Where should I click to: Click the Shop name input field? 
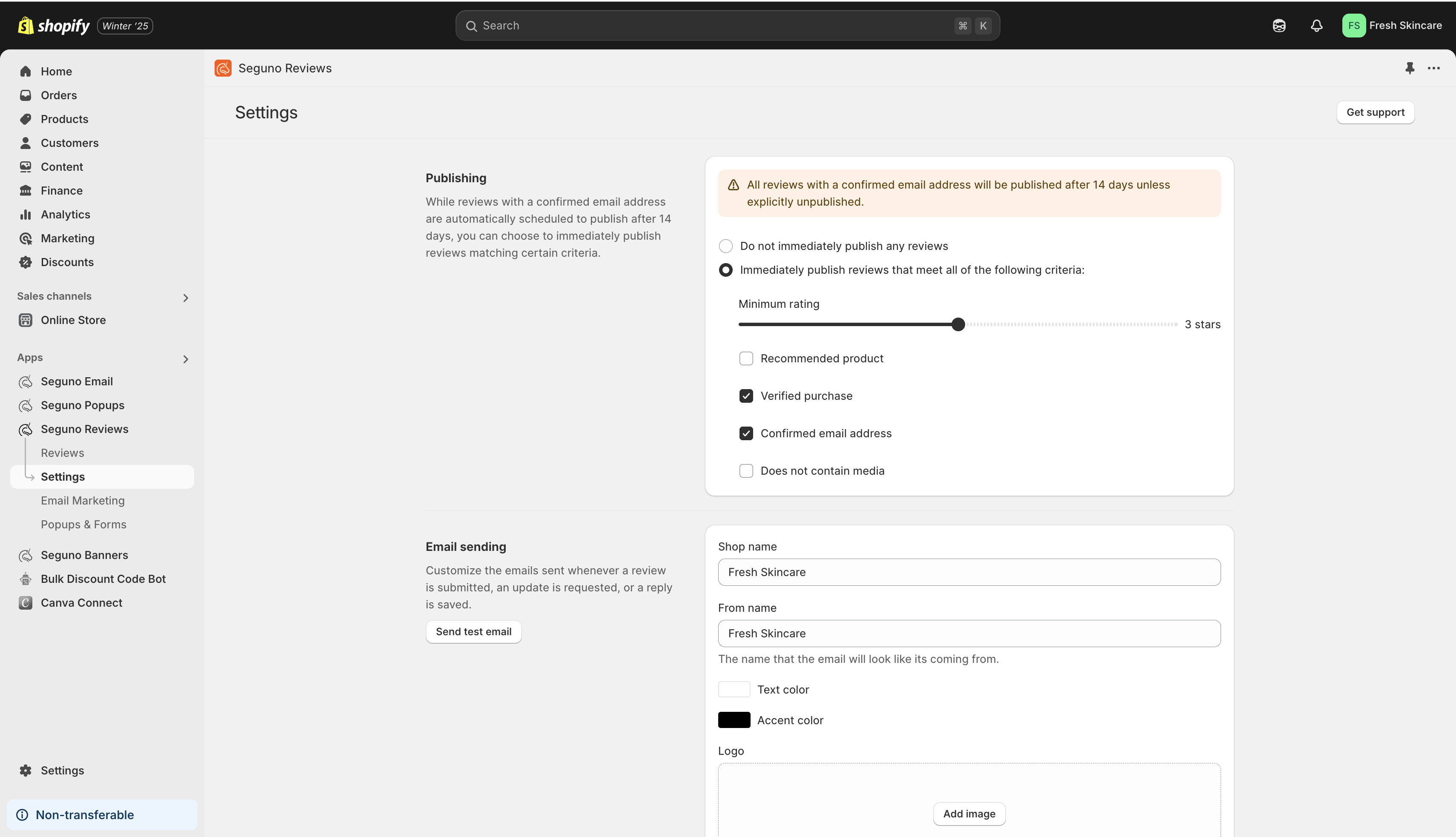tap(969, 573)
